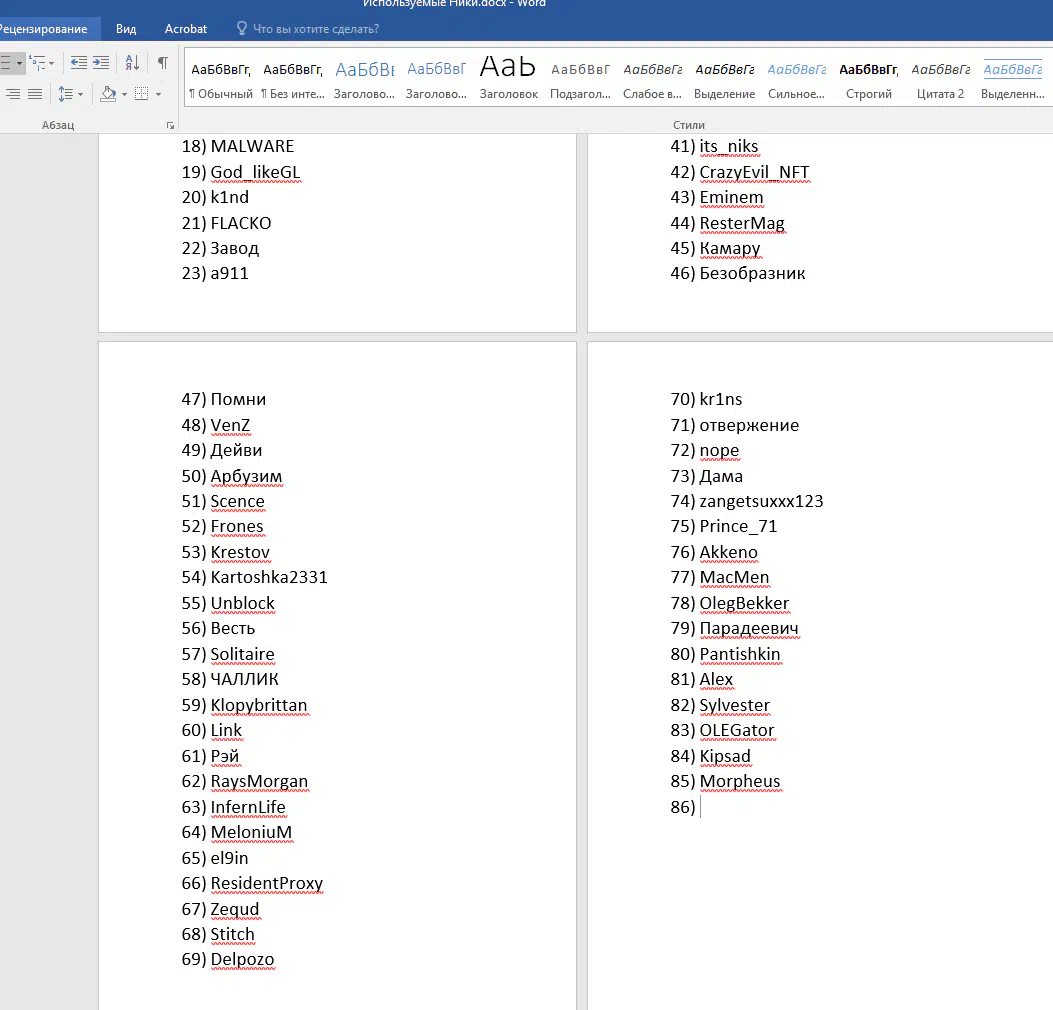Screen dimensions: 1053x1010
Task: Apply the Обычный style
Action: click(220, 79)
